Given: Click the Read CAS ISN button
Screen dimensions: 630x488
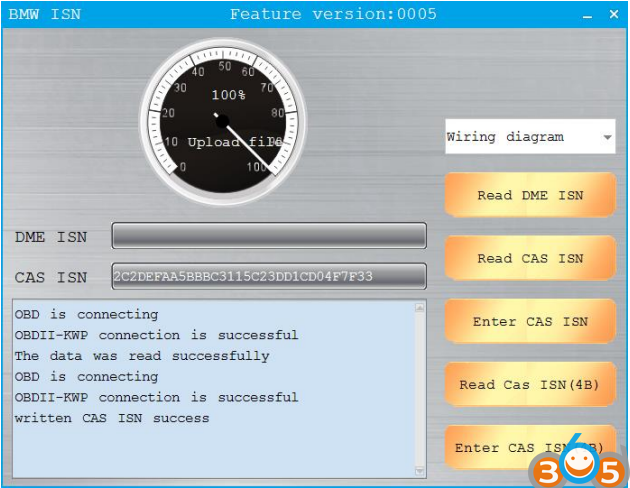Looking at the screenshot, I should tap(530, 258).
